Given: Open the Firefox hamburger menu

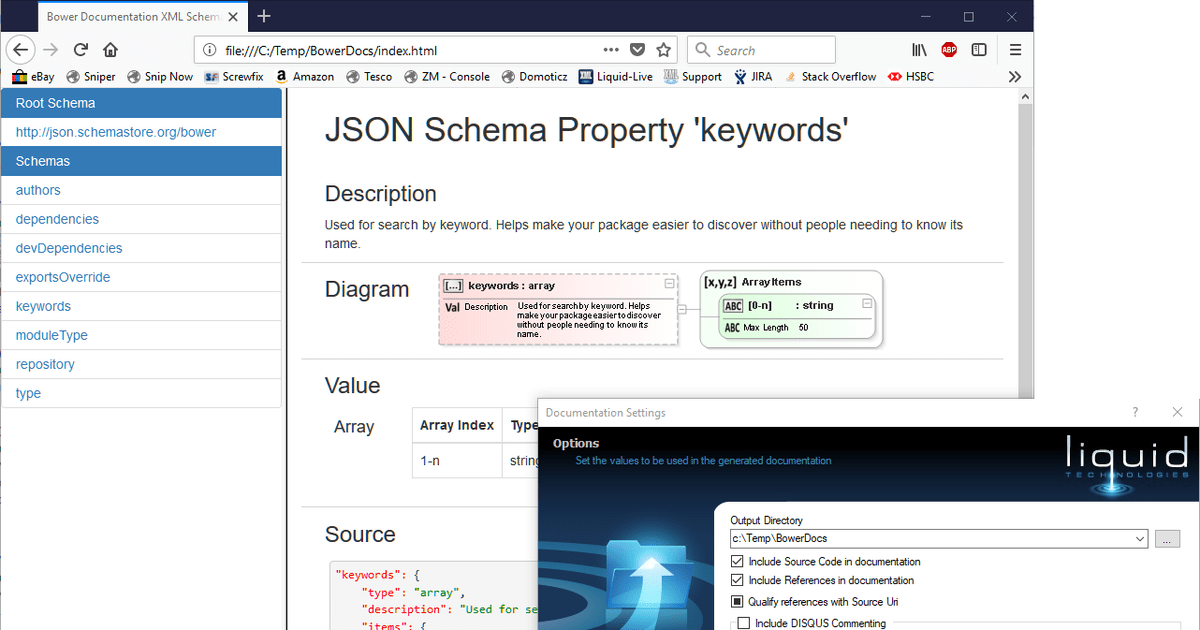Looking at the screenshot, I should tap(1015, 49).
